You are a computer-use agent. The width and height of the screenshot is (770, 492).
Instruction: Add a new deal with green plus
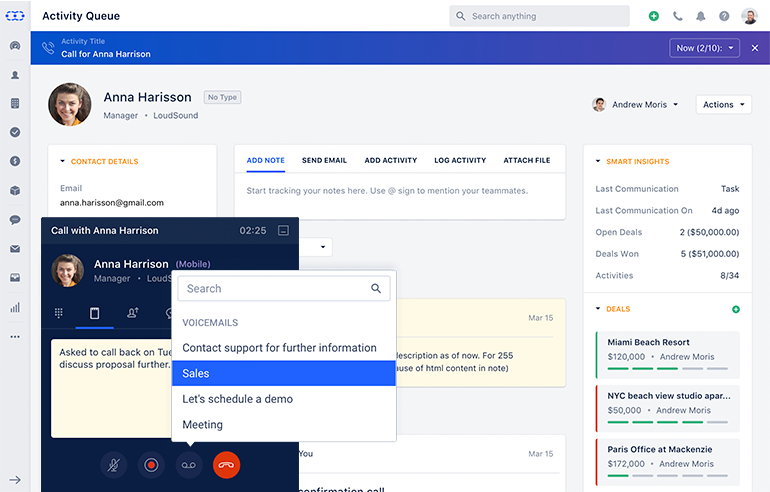point(736,309)
